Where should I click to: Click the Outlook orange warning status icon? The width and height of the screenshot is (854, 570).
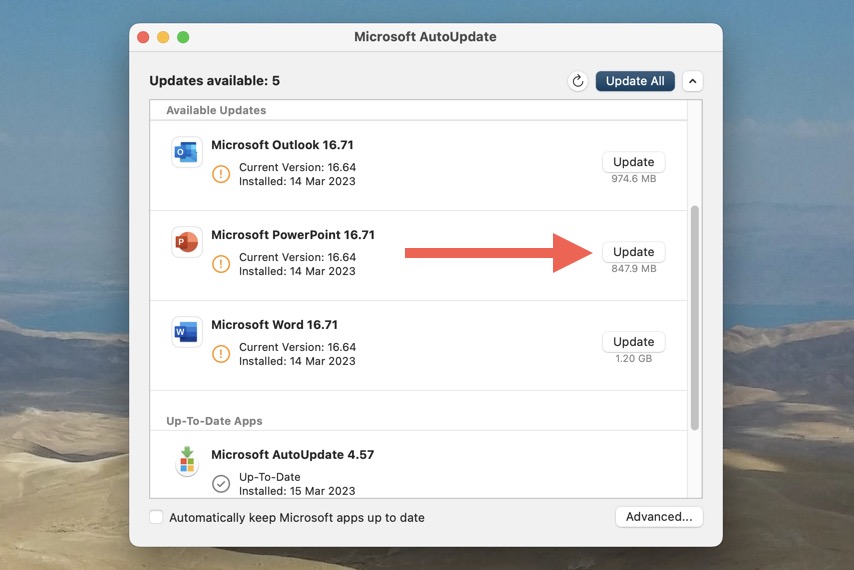pos(221,174)
